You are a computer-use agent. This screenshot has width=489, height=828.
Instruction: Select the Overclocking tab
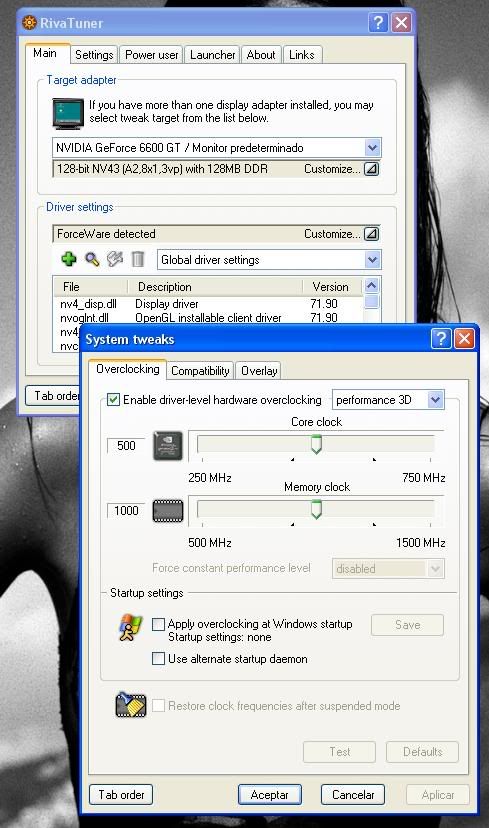128,369
